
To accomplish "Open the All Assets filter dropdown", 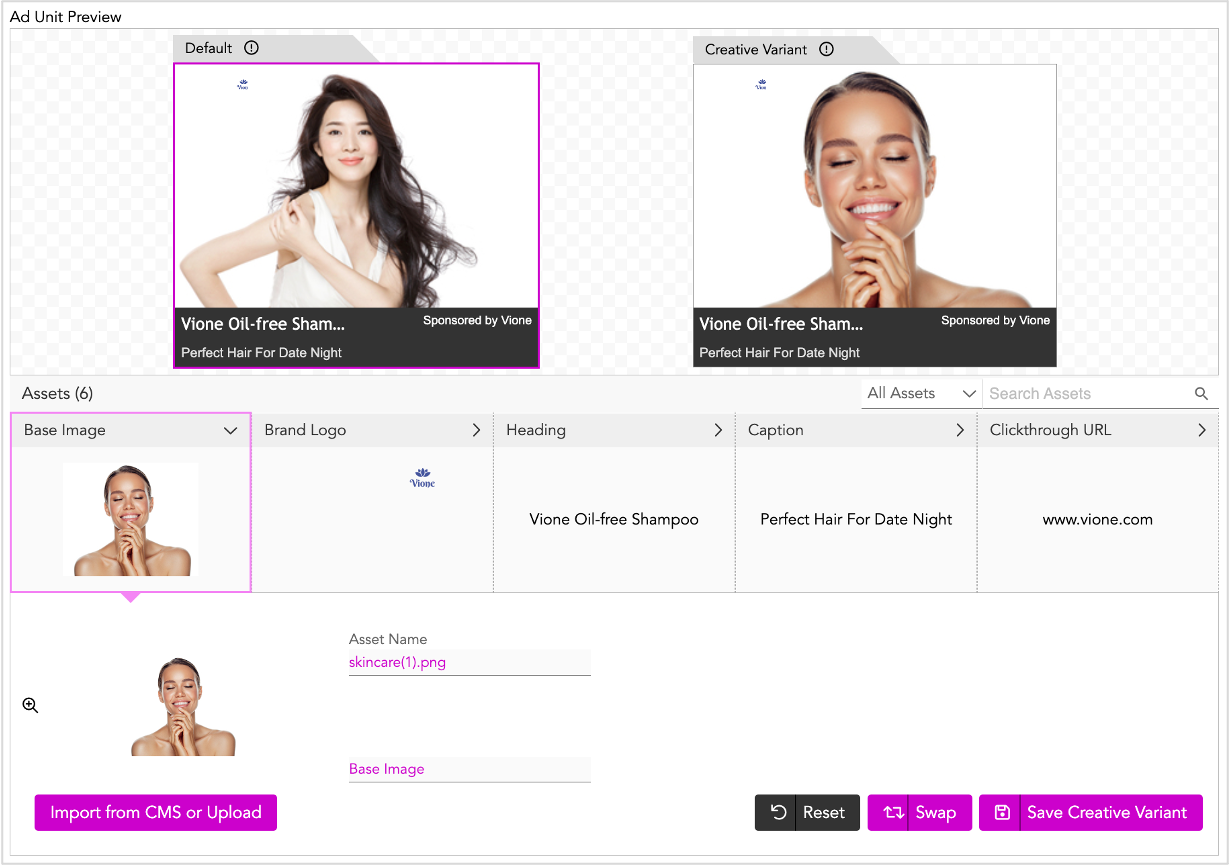I will point(921,394).
